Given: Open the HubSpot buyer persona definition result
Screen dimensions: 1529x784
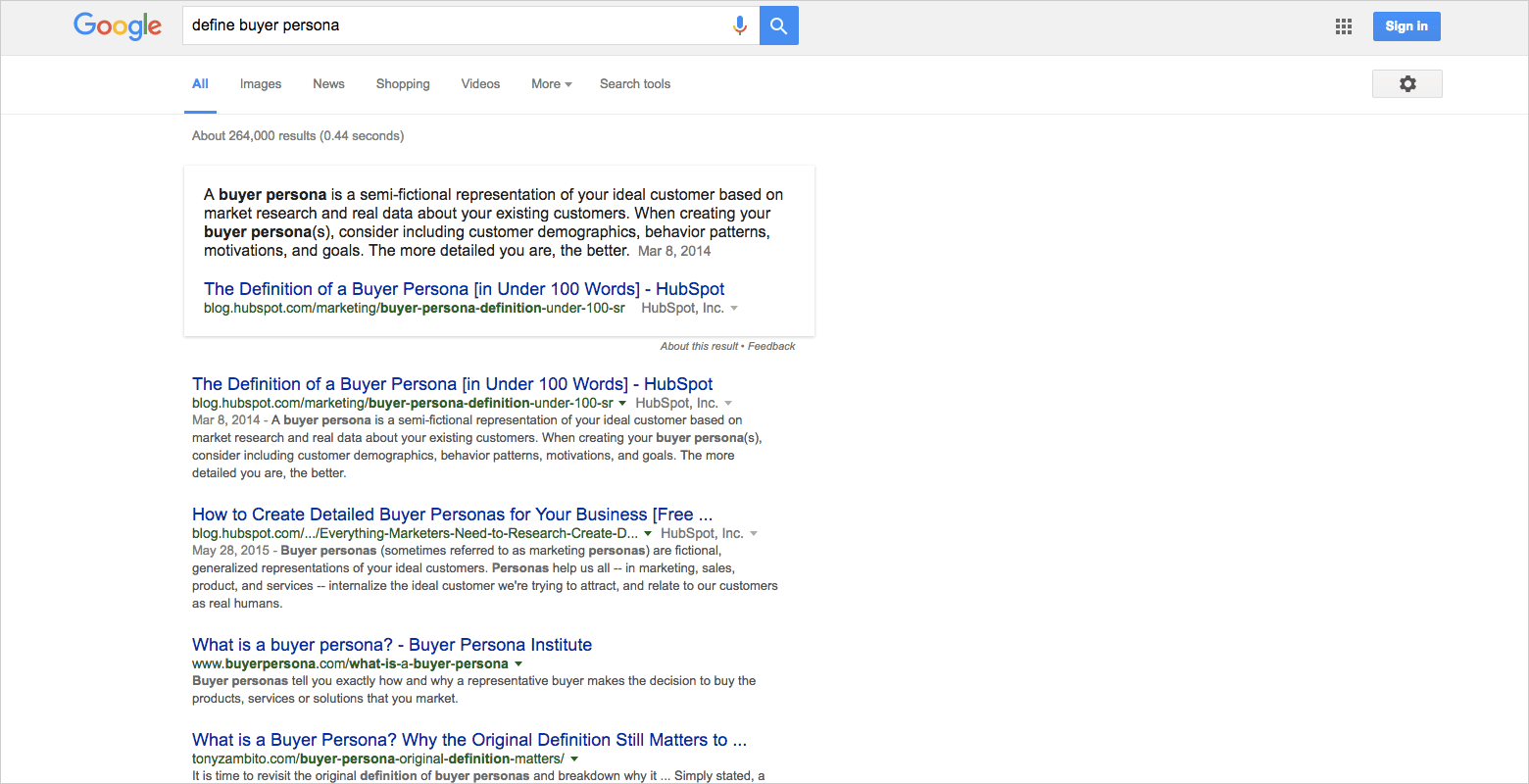Looking at the screenshot, I should 451,383.
